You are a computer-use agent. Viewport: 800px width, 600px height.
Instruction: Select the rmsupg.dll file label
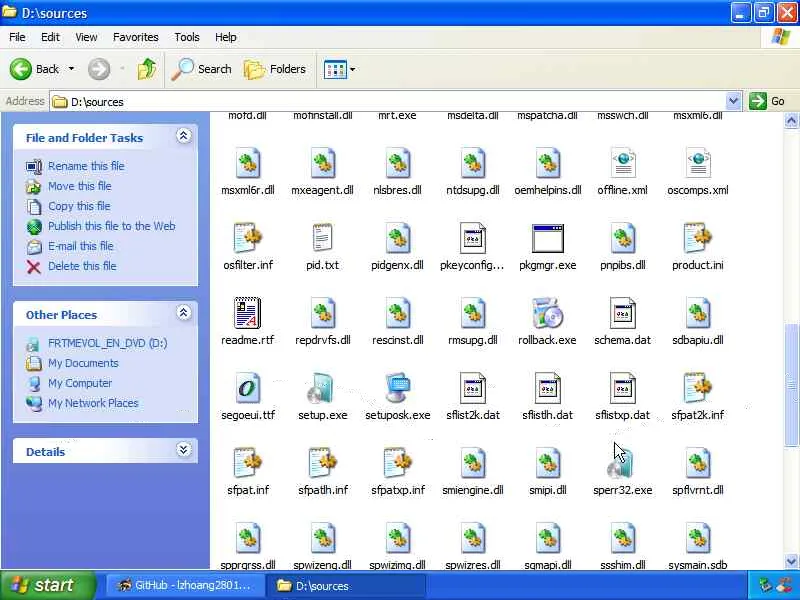472,340
